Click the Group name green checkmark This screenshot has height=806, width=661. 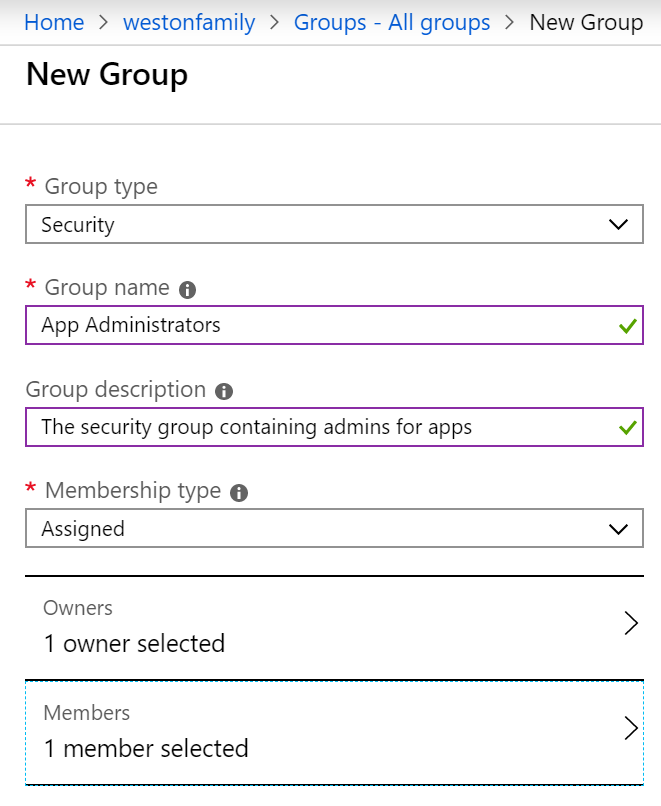(x=628, y=325)
